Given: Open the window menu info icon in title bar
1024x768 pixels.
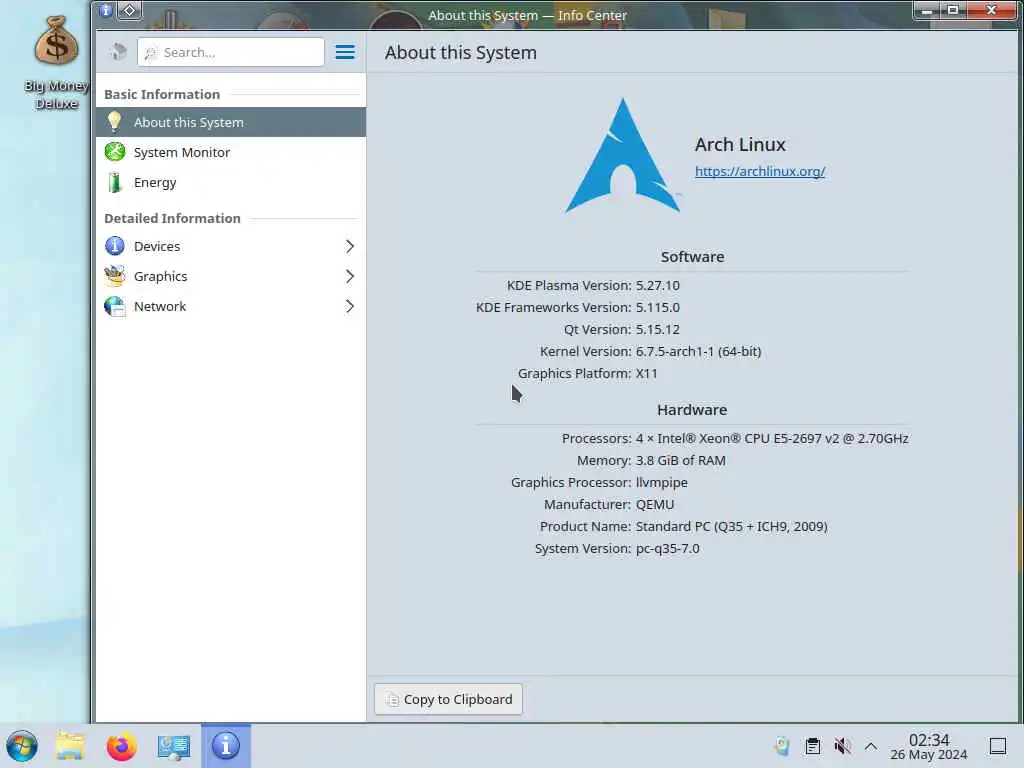Looking at the screenshot, I should 106,10.
